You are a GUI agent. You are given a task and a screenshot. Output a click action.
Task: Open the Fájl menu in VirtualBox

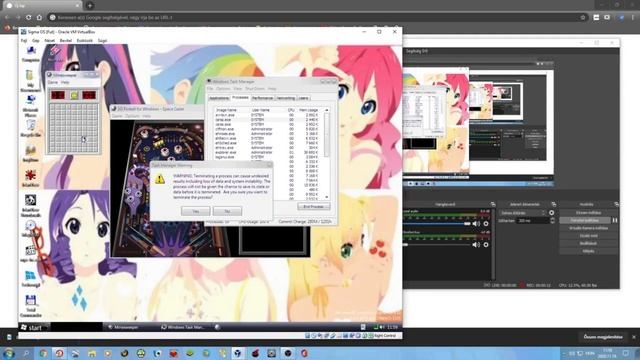point(24,41)
